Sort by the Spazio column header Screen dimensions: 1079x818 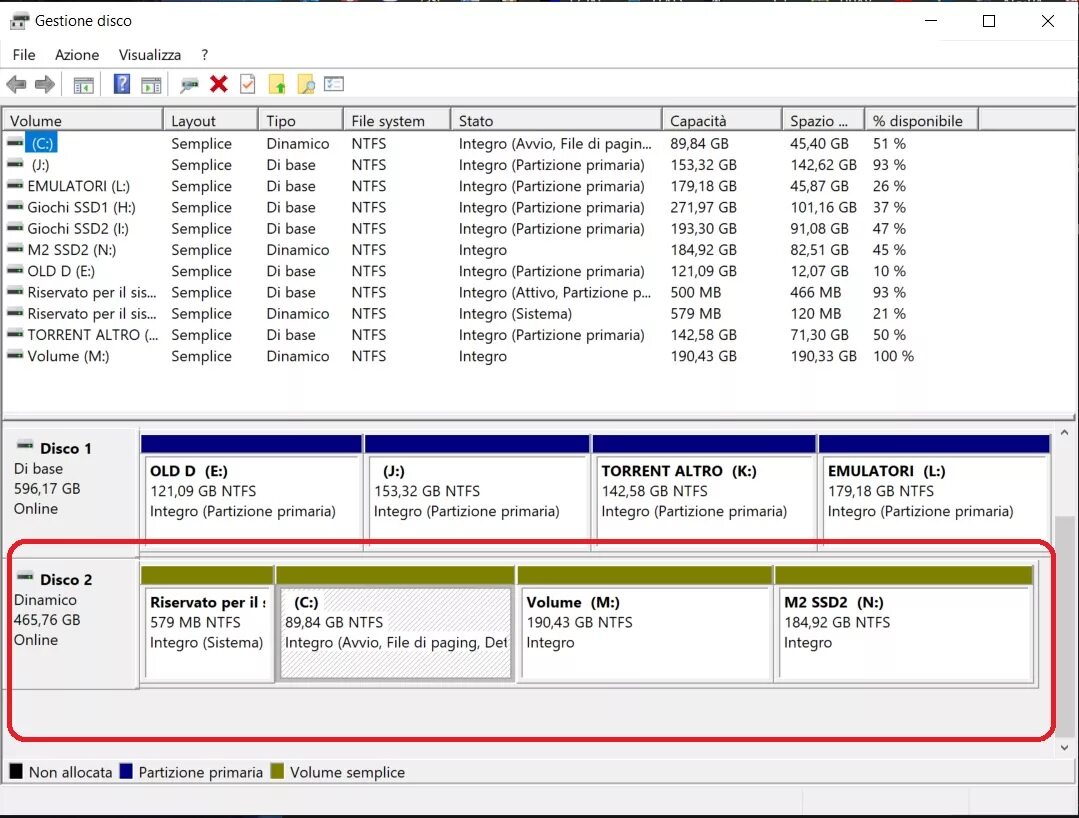point(823,120)
